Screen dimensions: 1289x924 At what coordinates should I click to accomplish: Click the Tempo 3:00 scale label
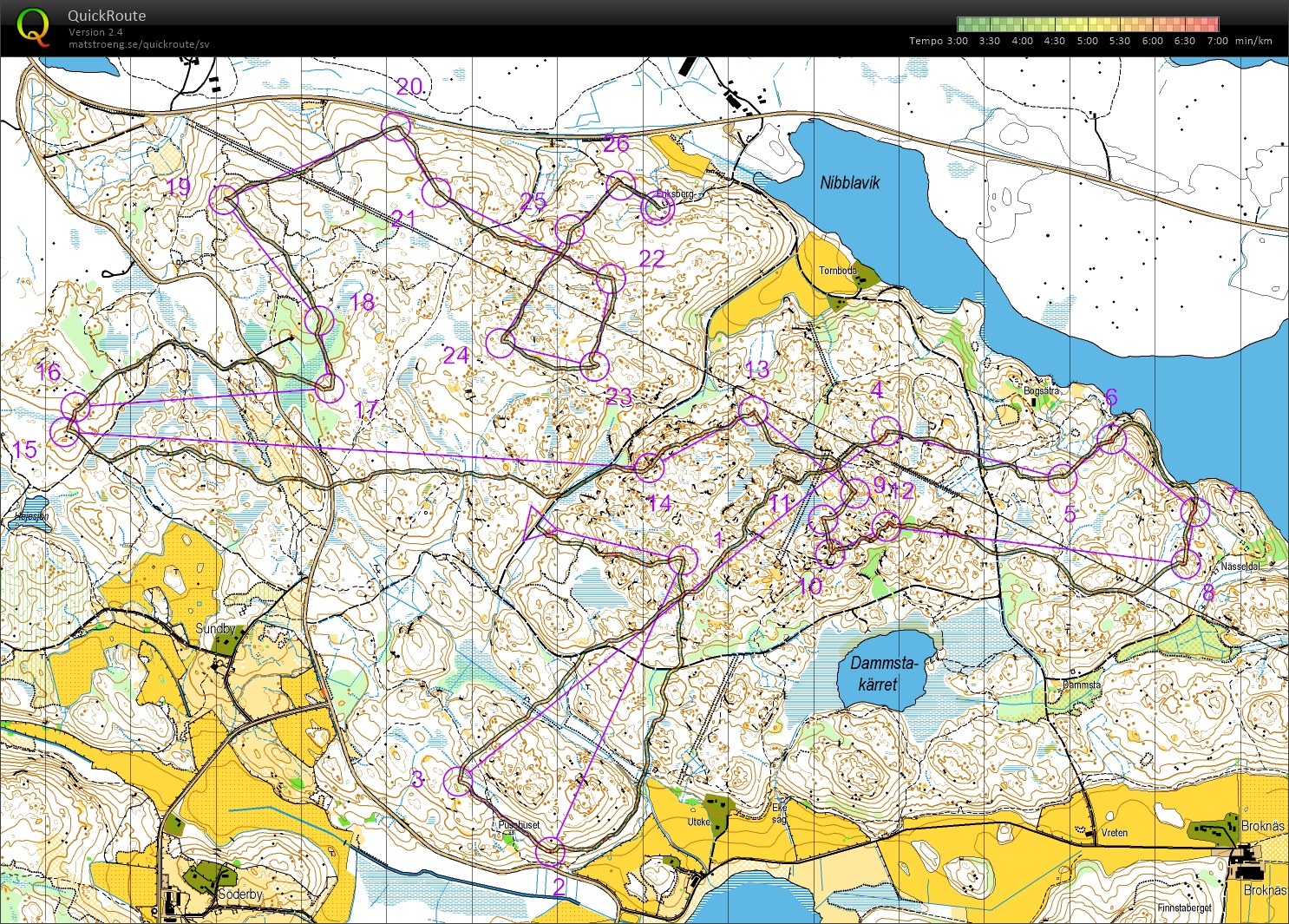pyautogui.click(x=939, y=41)
